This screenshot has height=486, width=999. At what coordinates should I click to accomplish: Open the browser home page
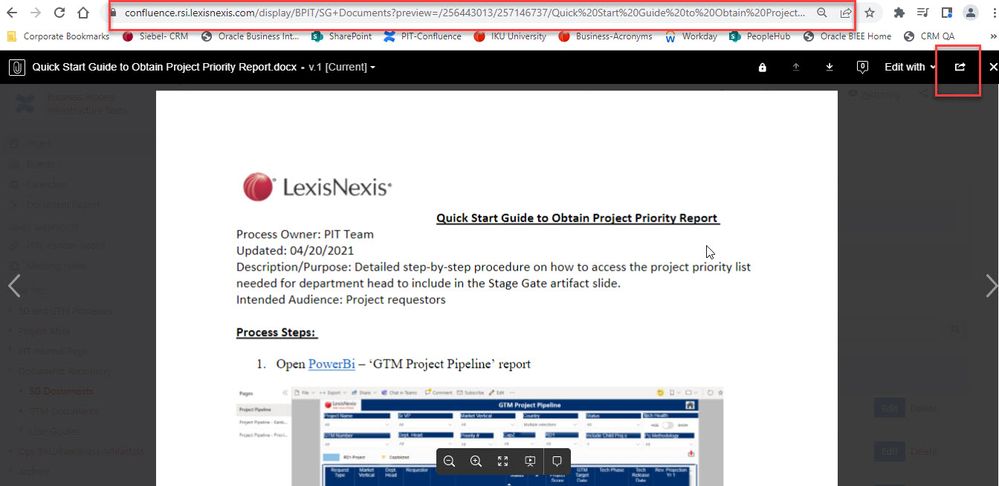click(x=83, y=13)
